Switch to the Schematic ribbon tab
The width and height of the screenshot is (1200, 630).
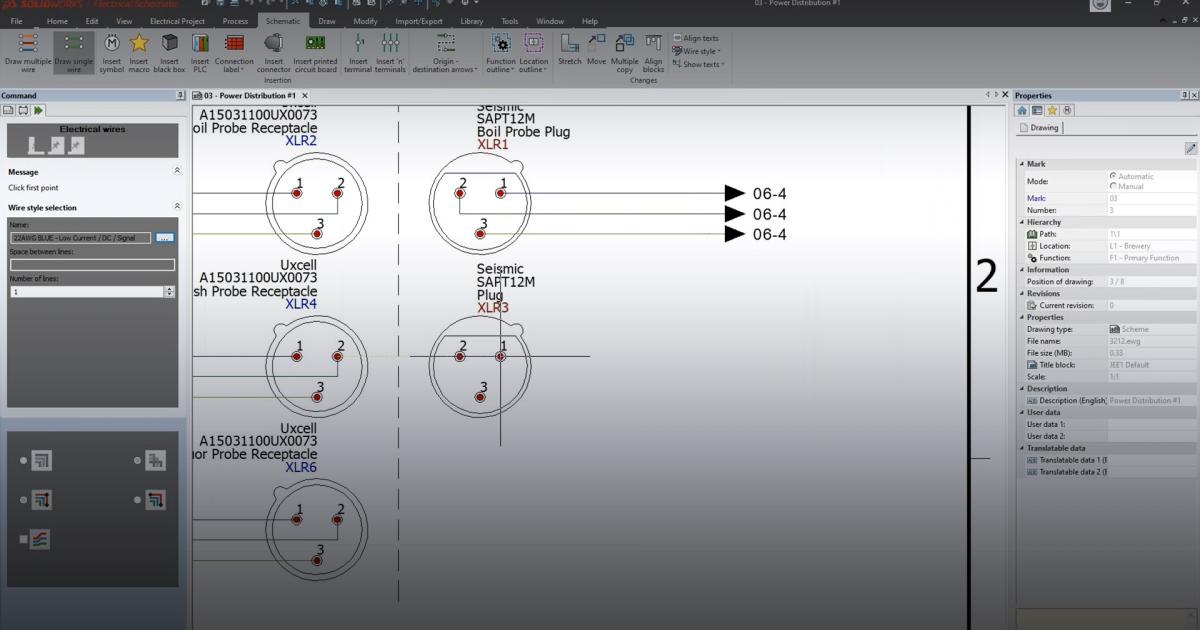(x=282, y=20)
